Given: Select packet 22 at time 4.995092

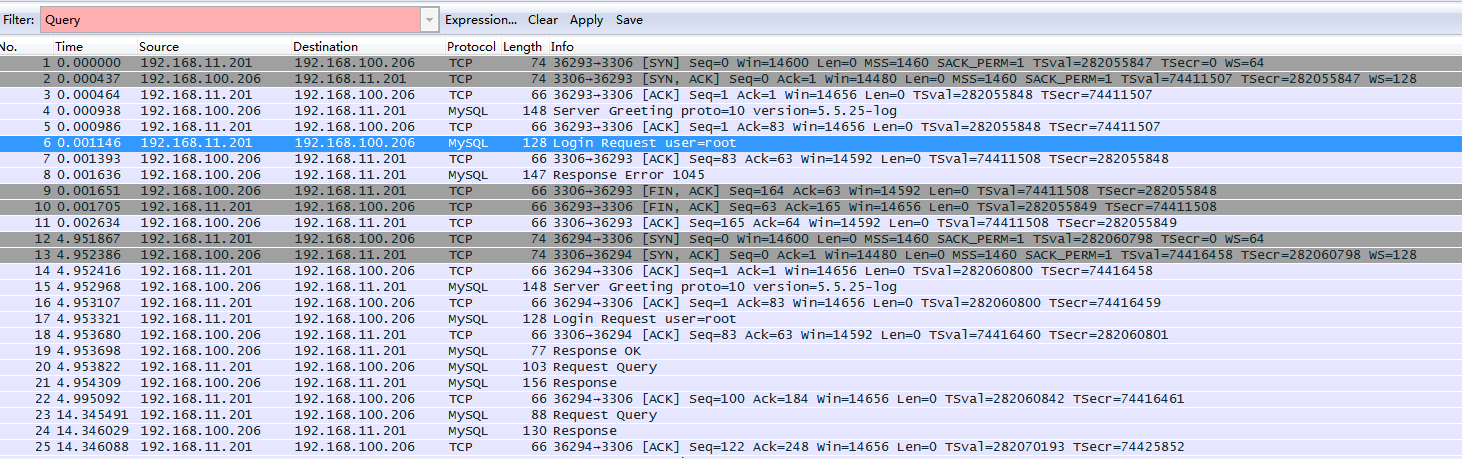Looking at the screenshot, I should tap(731, 399).
